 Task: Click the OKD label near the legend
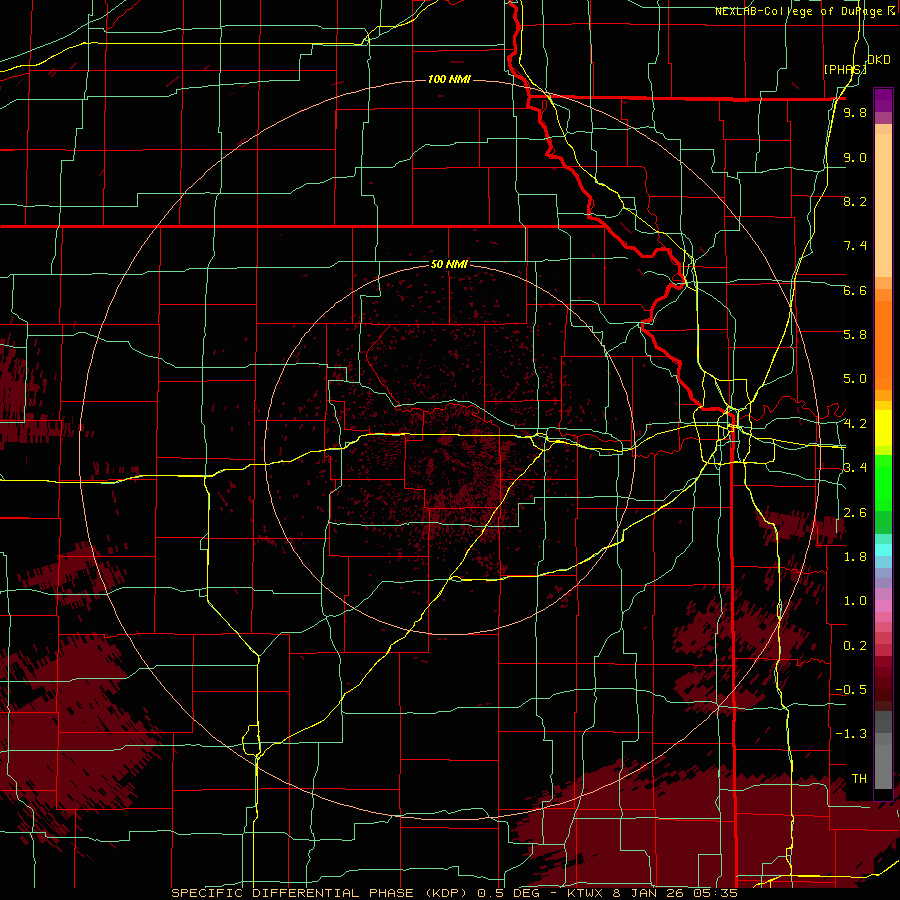point(879,60)
